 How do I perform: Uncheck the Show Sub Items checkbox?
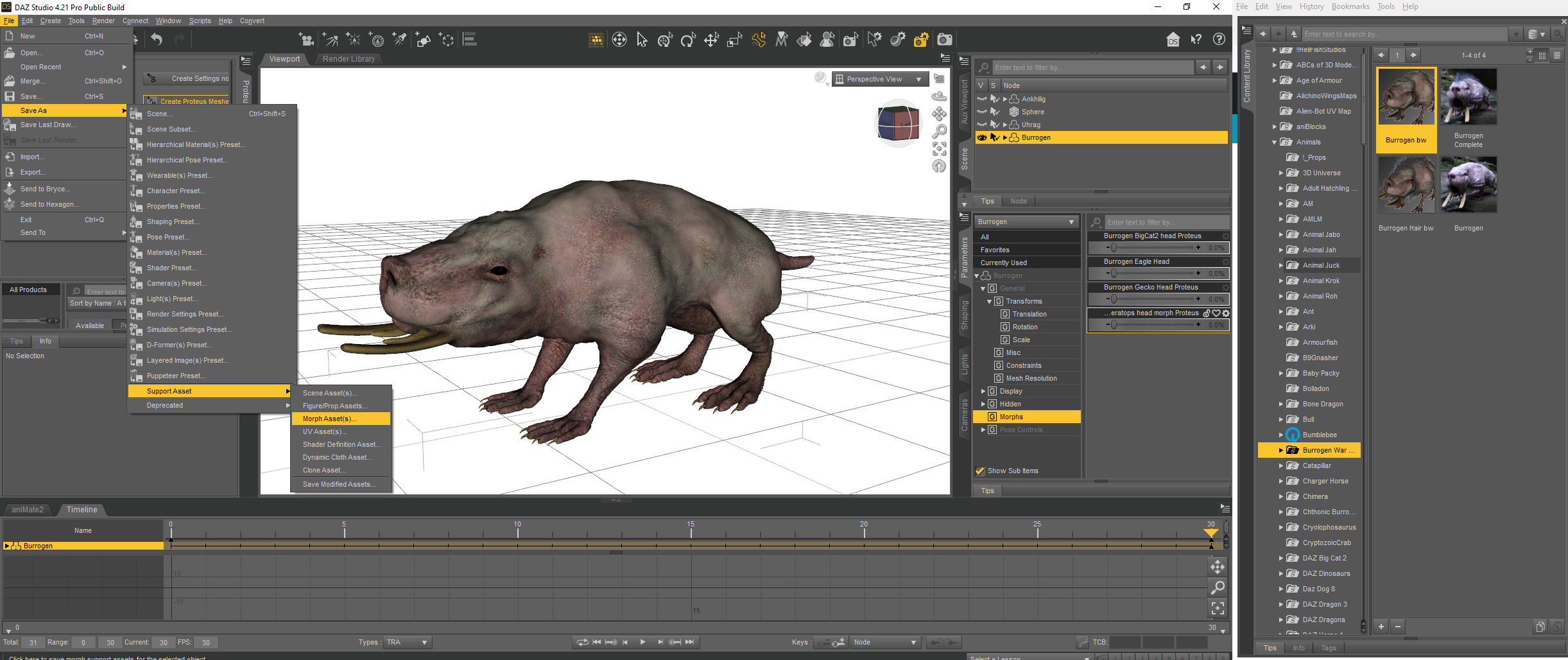(x=980, y=471)
